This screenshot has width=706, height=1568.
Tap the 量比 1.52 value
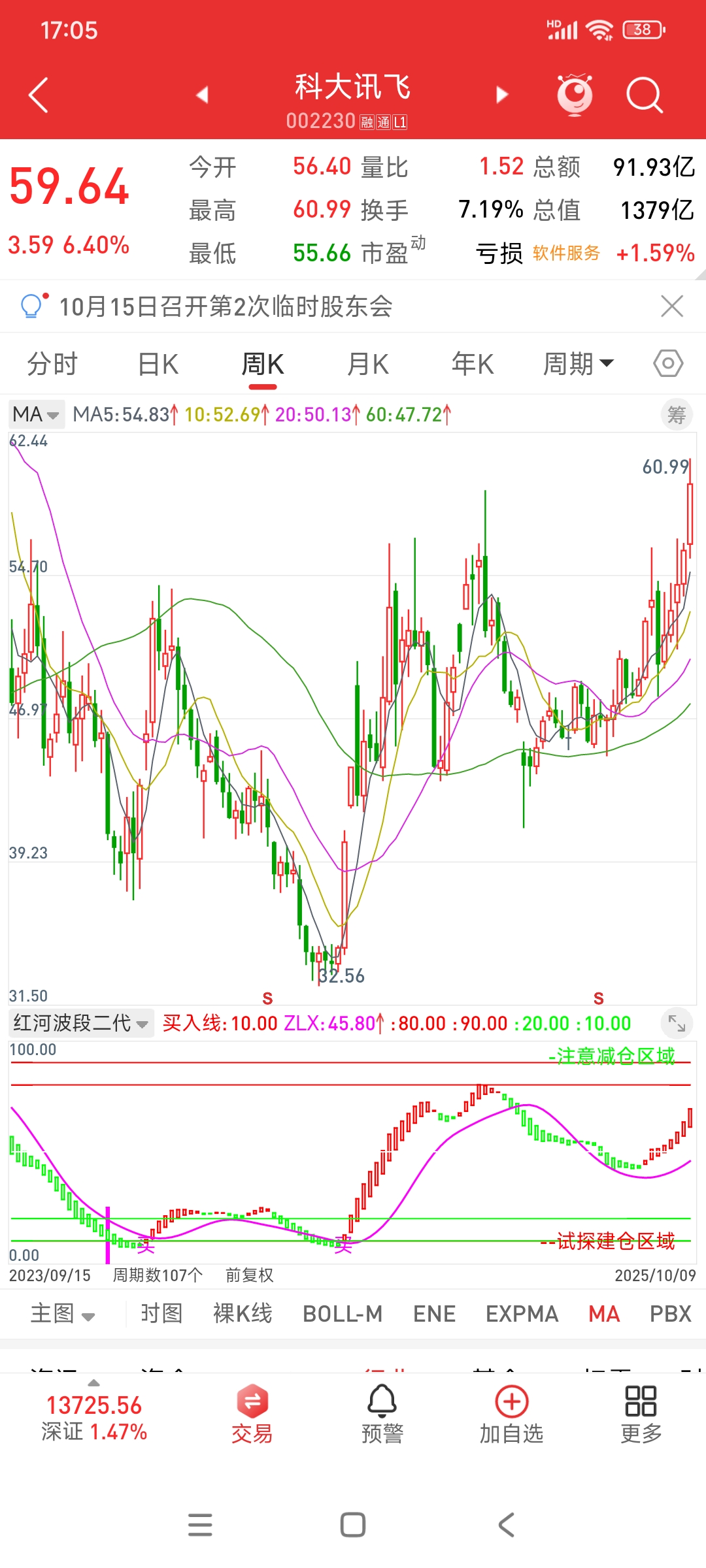[501, 167]
